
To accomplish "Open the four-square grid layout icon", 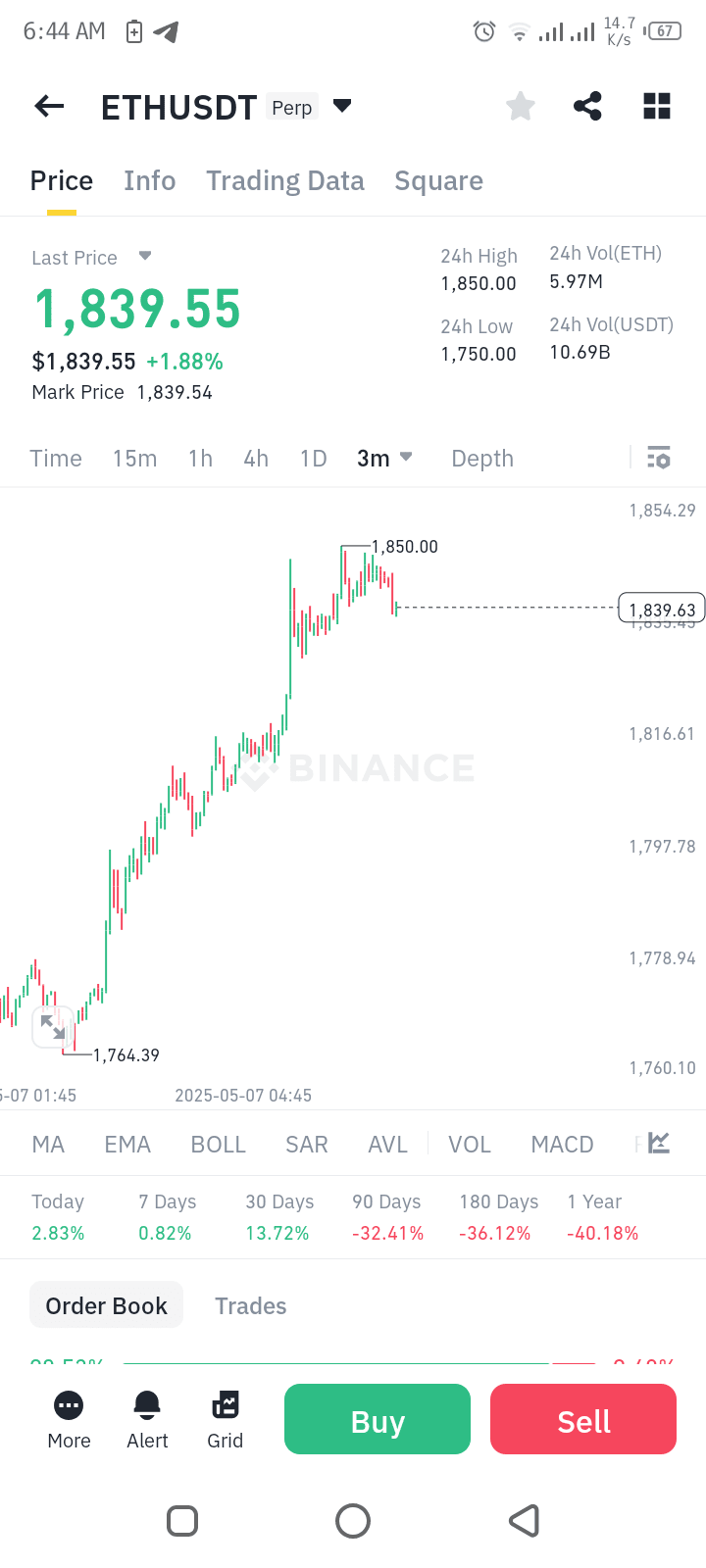I will (657, 106).
